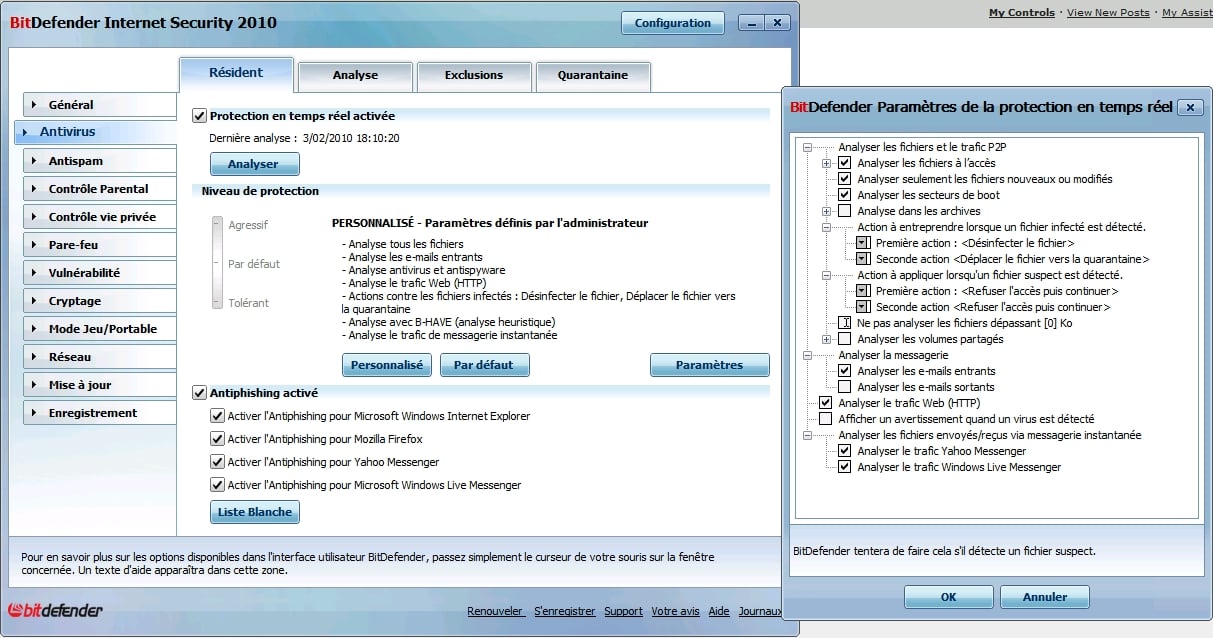Image resolution: width=1213 pixels, height=638 pixels.
Task: Click the arrow icon beside Général
Action: pos(33,105)
